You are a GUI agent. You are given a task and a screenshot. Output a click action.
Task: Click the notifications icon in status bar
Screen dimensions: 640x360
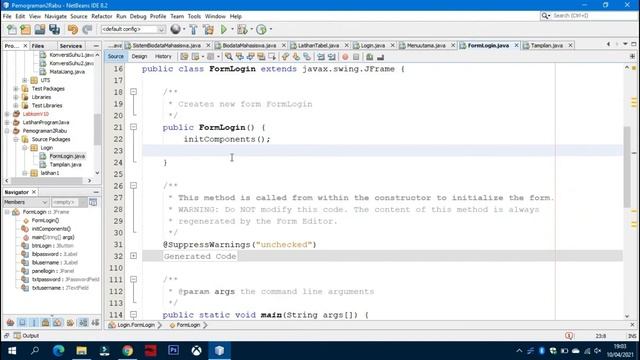569,336
